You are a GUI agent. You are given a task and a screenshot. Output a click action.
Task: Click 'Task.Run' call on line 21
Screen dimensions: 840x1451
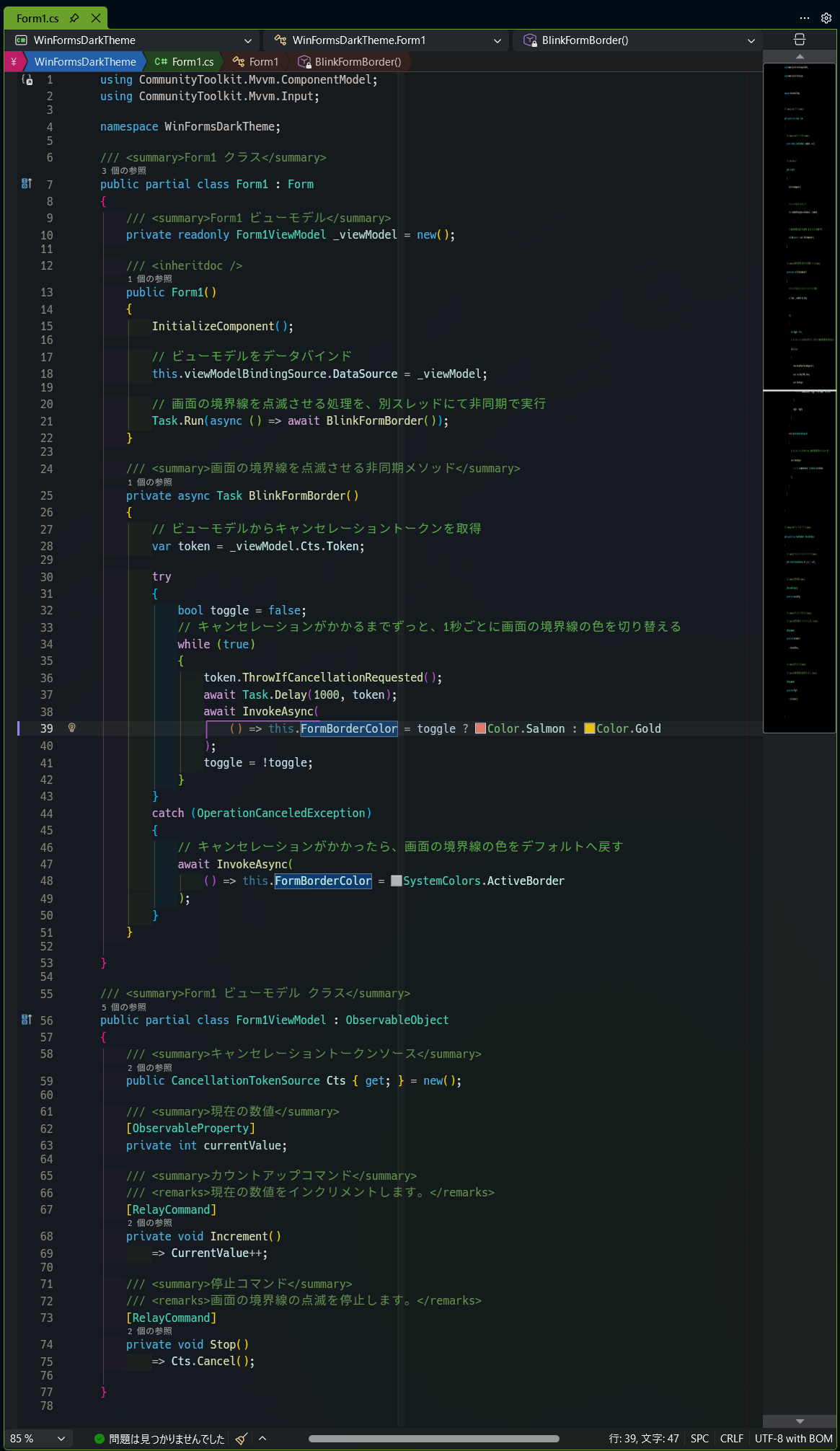(x=178, y=420)
